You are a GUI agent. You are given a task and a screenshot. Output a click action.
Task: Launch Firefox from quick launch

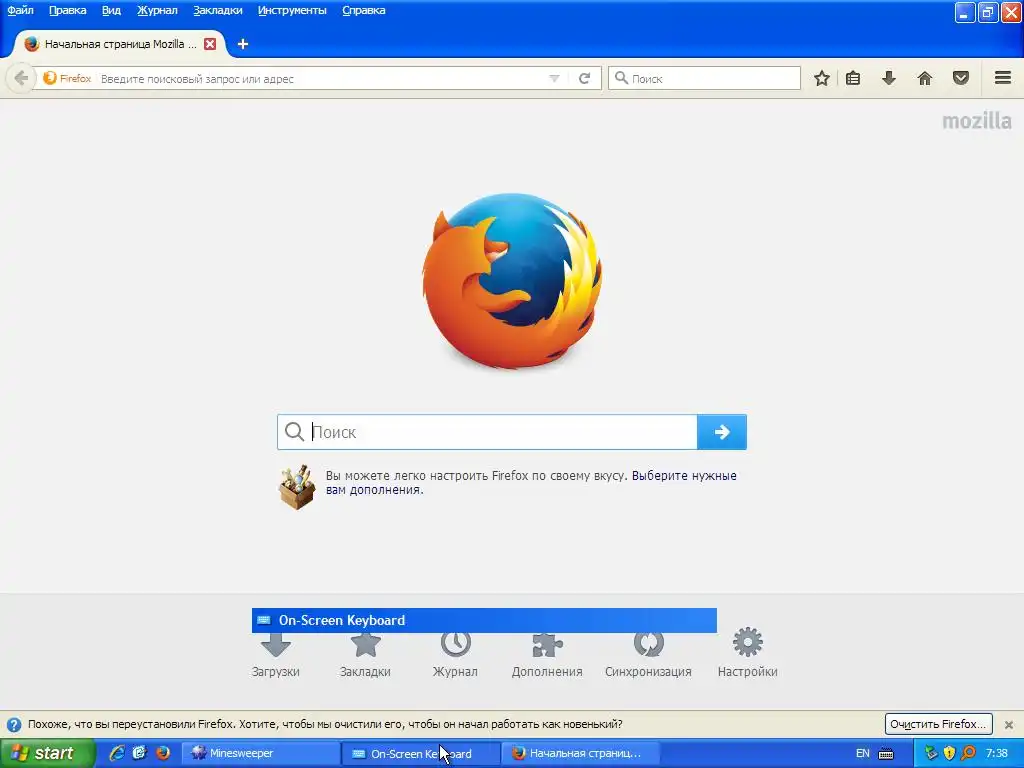[x=163, y=753]
